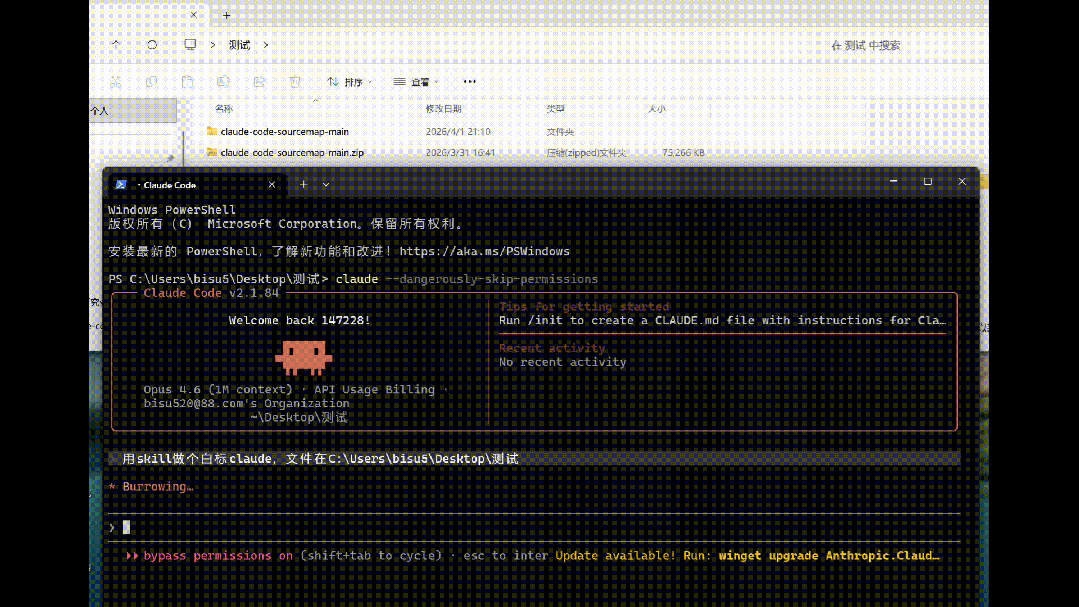
Task: Click the Paste icon in Explorer toolbar
Action: (x=186, y=81)
